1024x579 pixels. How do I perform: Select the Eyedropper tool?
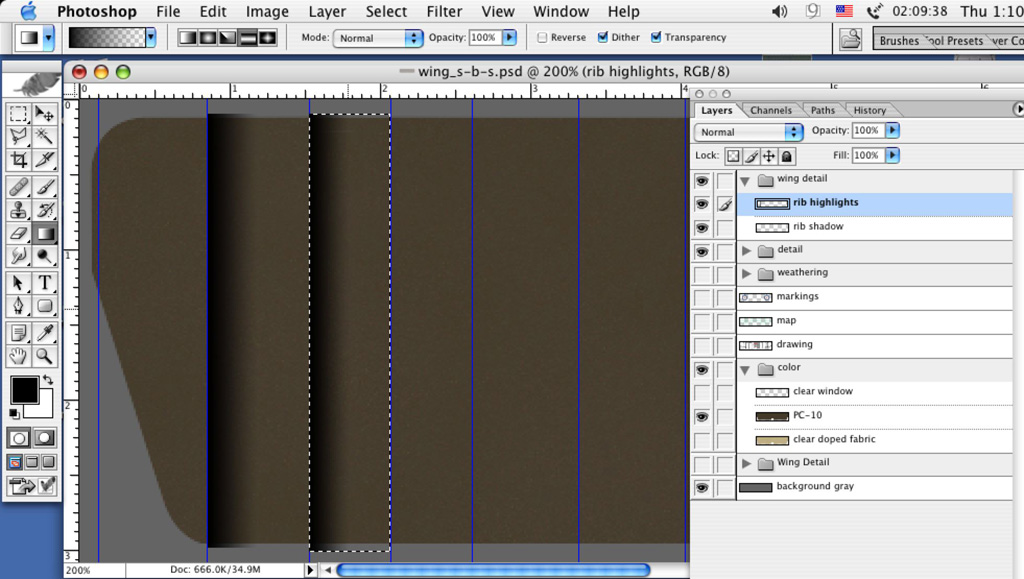(x=44, y=334)
